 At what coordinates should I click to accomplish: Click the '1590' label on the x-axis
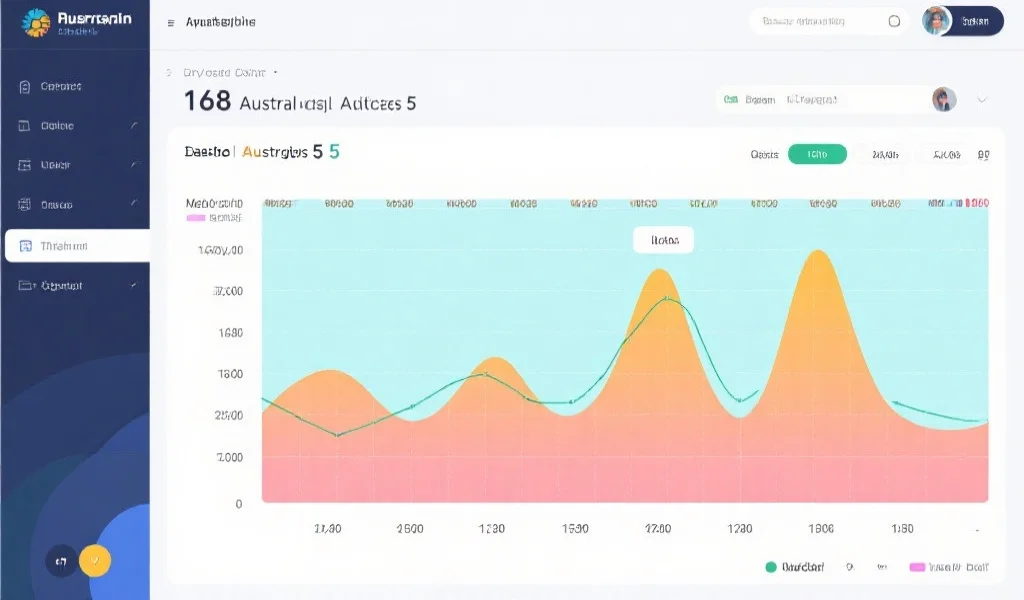click(x=575, y=528)
